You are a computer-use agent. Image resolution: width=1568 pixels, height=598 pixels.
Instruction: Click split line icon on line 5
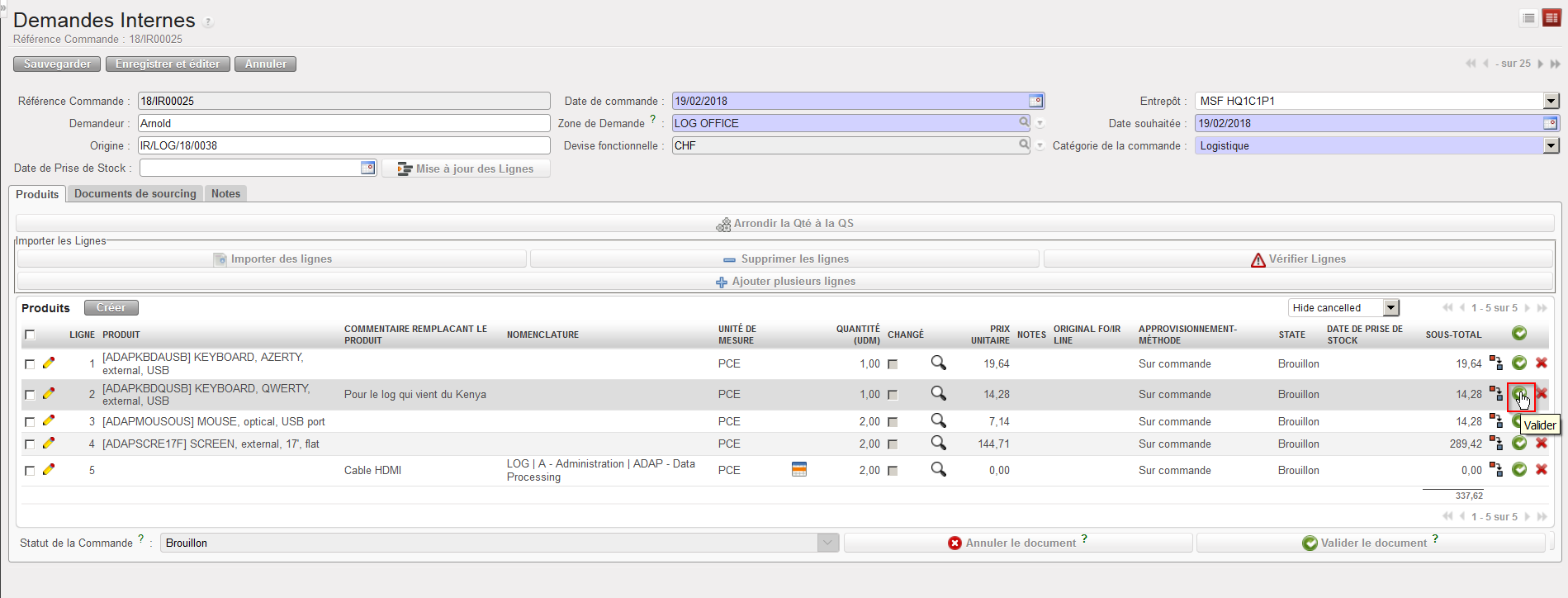pyautogui.click(x=1495, y=469)
